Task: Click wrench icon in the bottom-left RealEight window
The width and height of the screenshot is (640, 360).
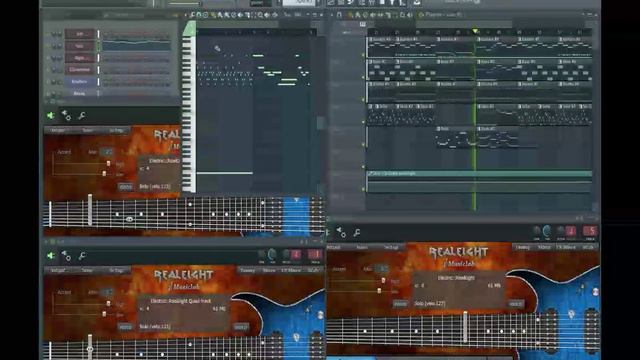Action: coord(82,256)
